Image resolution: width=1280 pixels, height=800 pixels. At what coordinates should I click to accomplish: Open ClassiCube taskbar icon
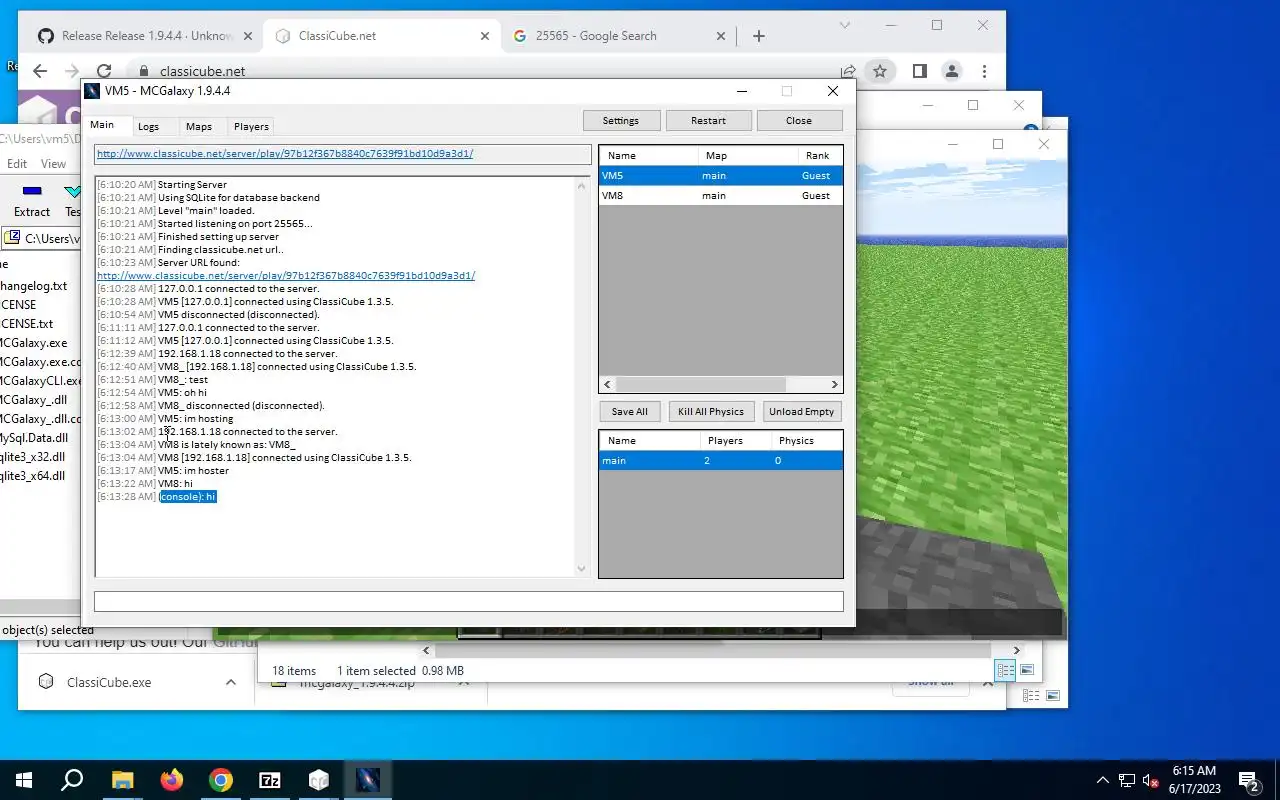click(318, 780)
